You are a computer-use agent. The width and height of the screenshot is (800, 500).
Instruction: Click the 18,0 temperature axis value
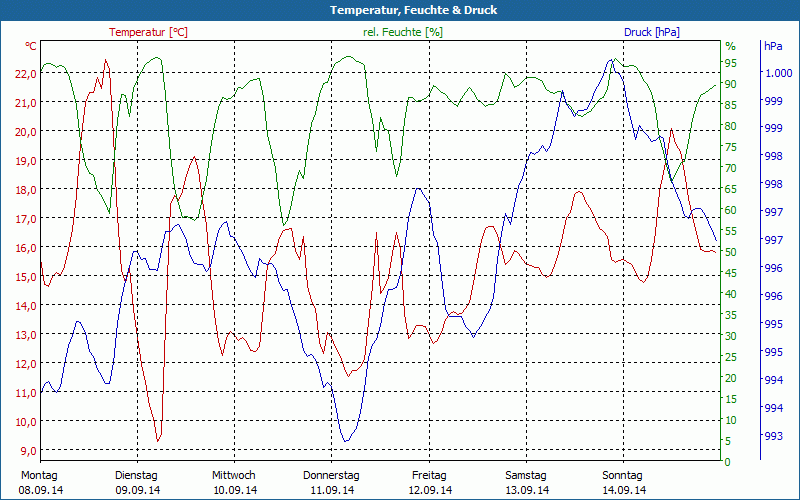pos(26,190)
